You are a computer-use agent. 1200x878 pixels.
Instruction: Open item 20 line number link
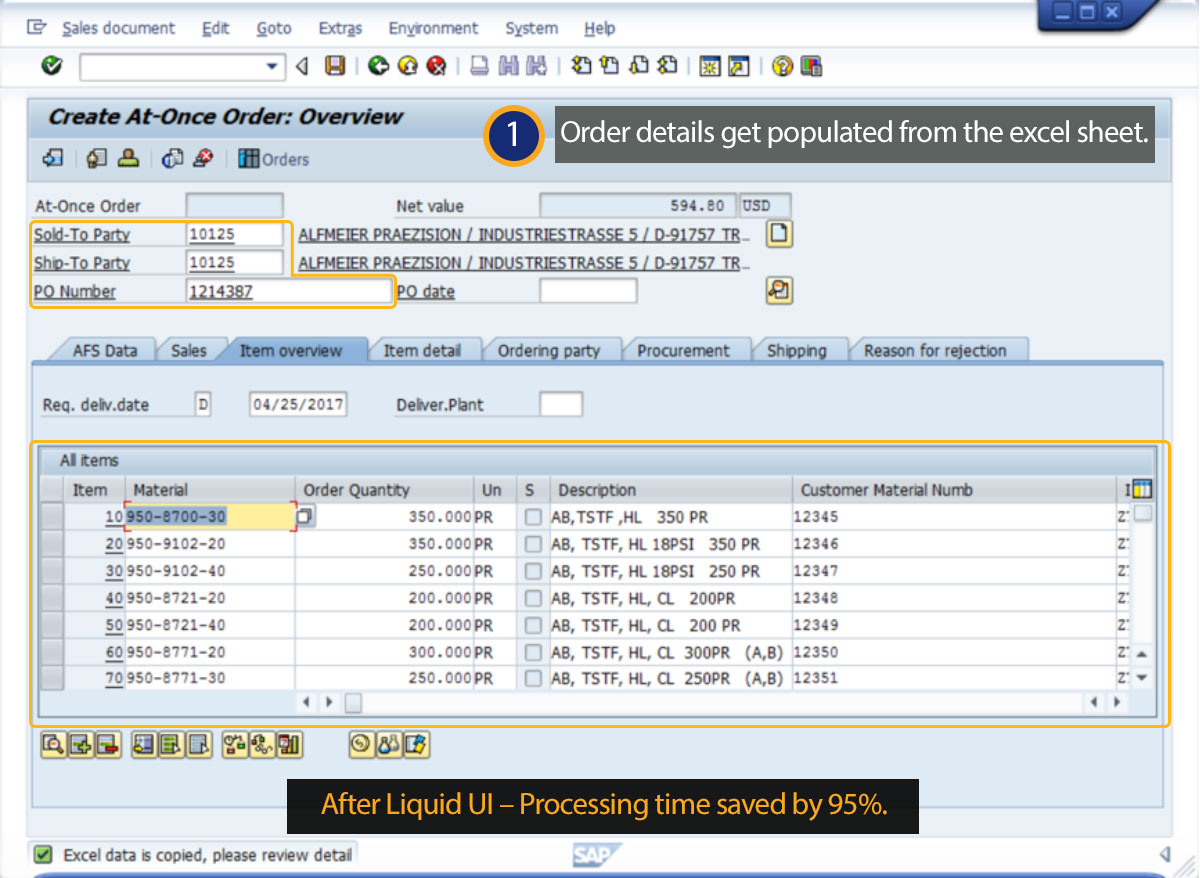pos(113,544)
